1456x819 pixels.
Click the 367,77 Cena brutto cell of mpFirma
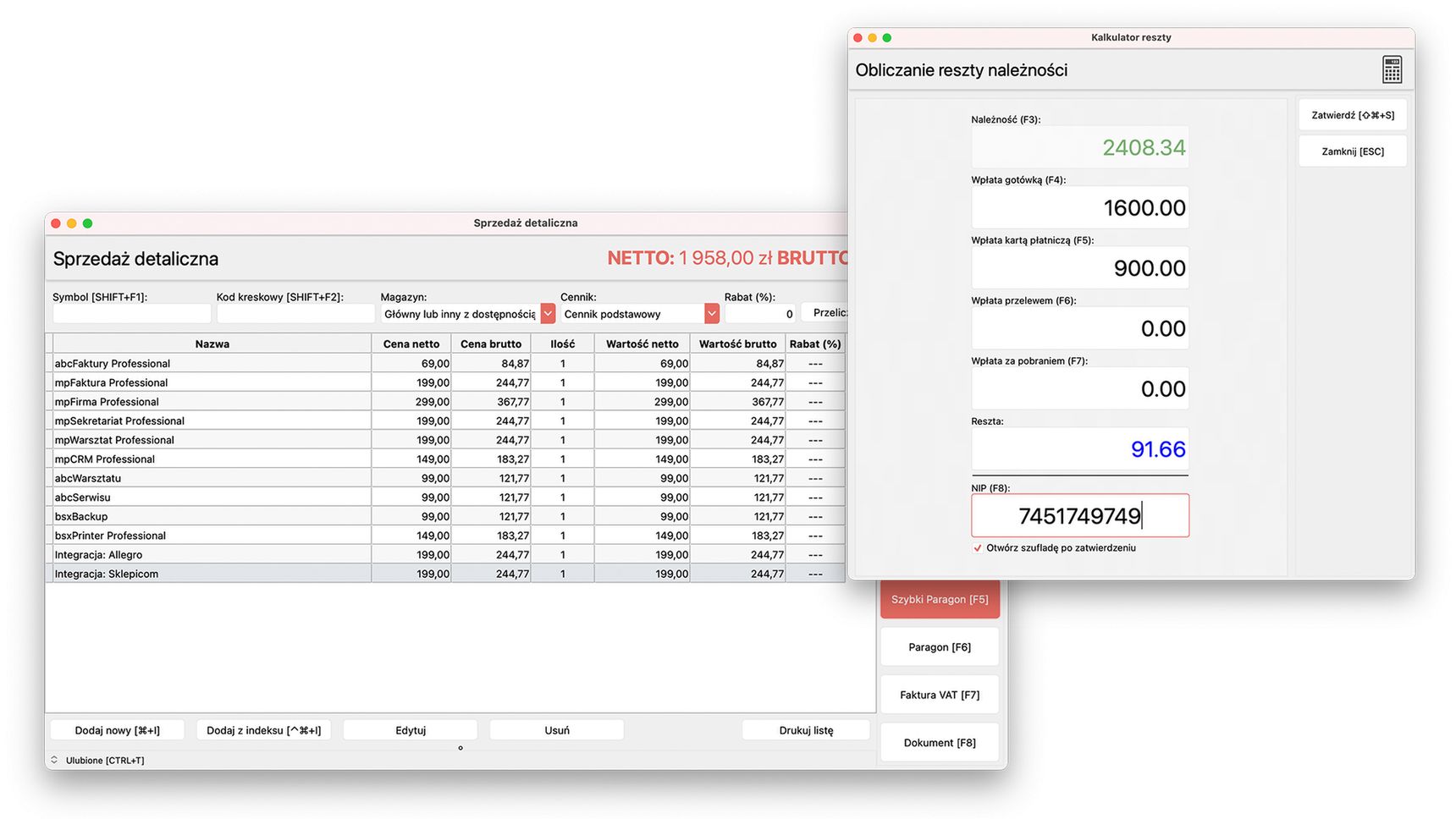[491, 402]
